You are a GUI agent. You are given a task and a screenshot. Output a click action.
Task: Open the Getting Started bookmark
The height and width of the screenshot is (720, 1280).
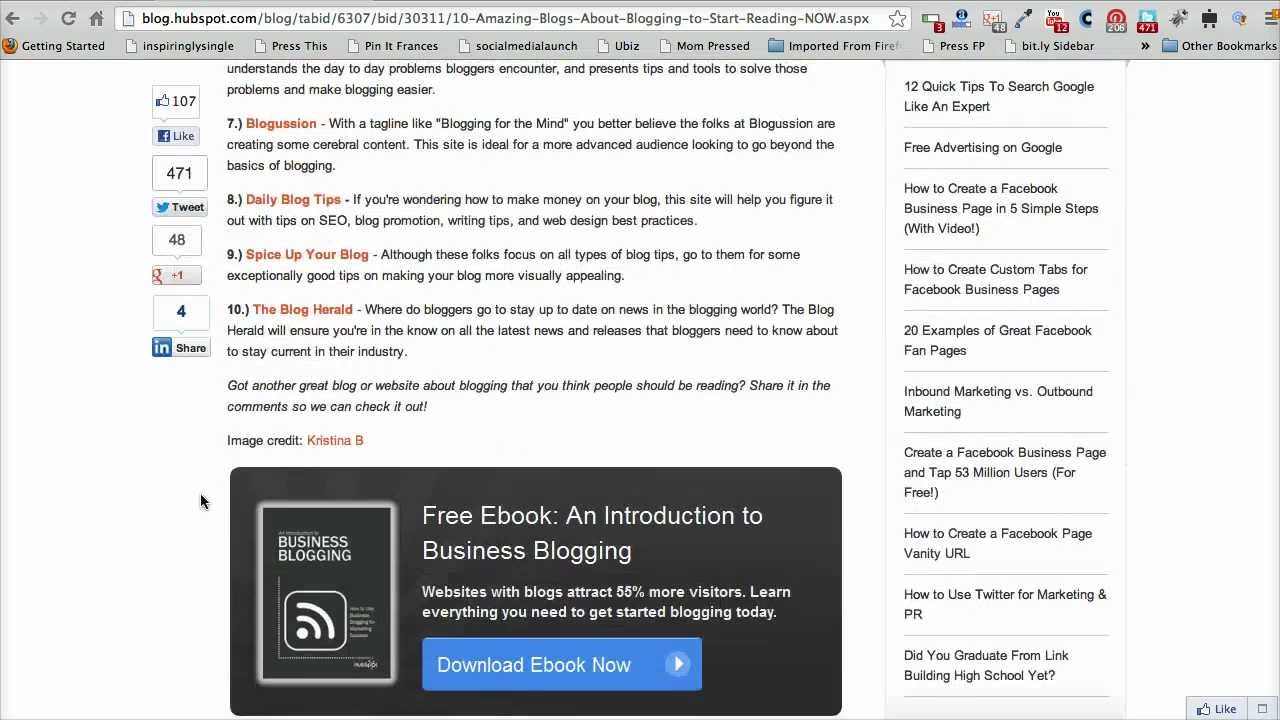click(53, 46)
